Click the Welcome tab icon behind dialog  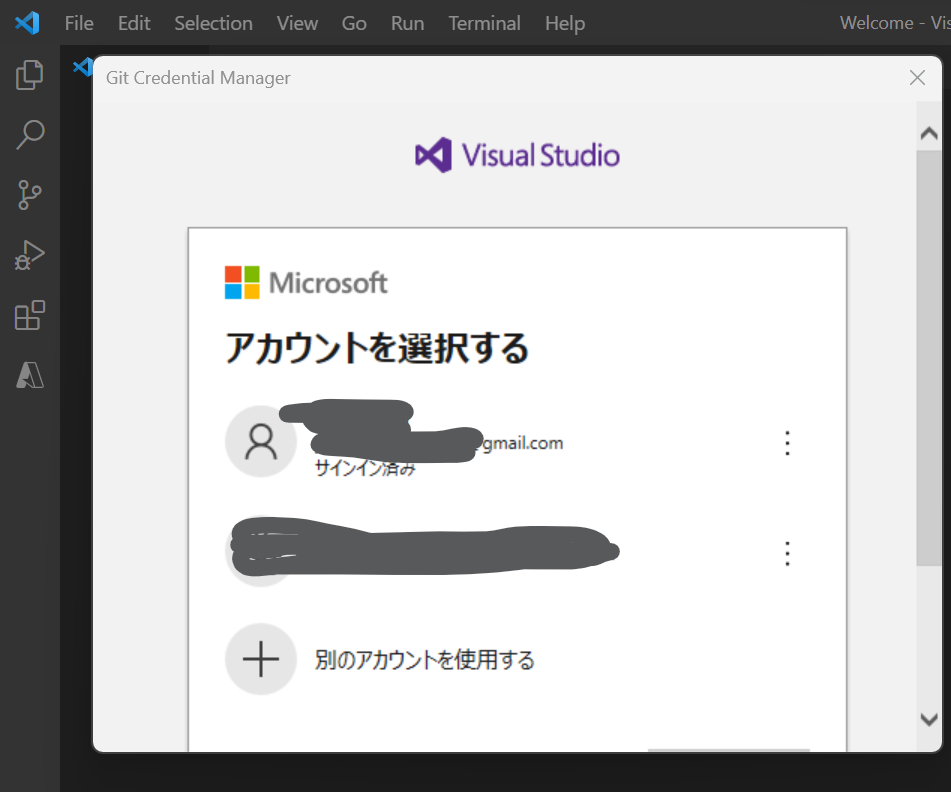coord(82,67)
